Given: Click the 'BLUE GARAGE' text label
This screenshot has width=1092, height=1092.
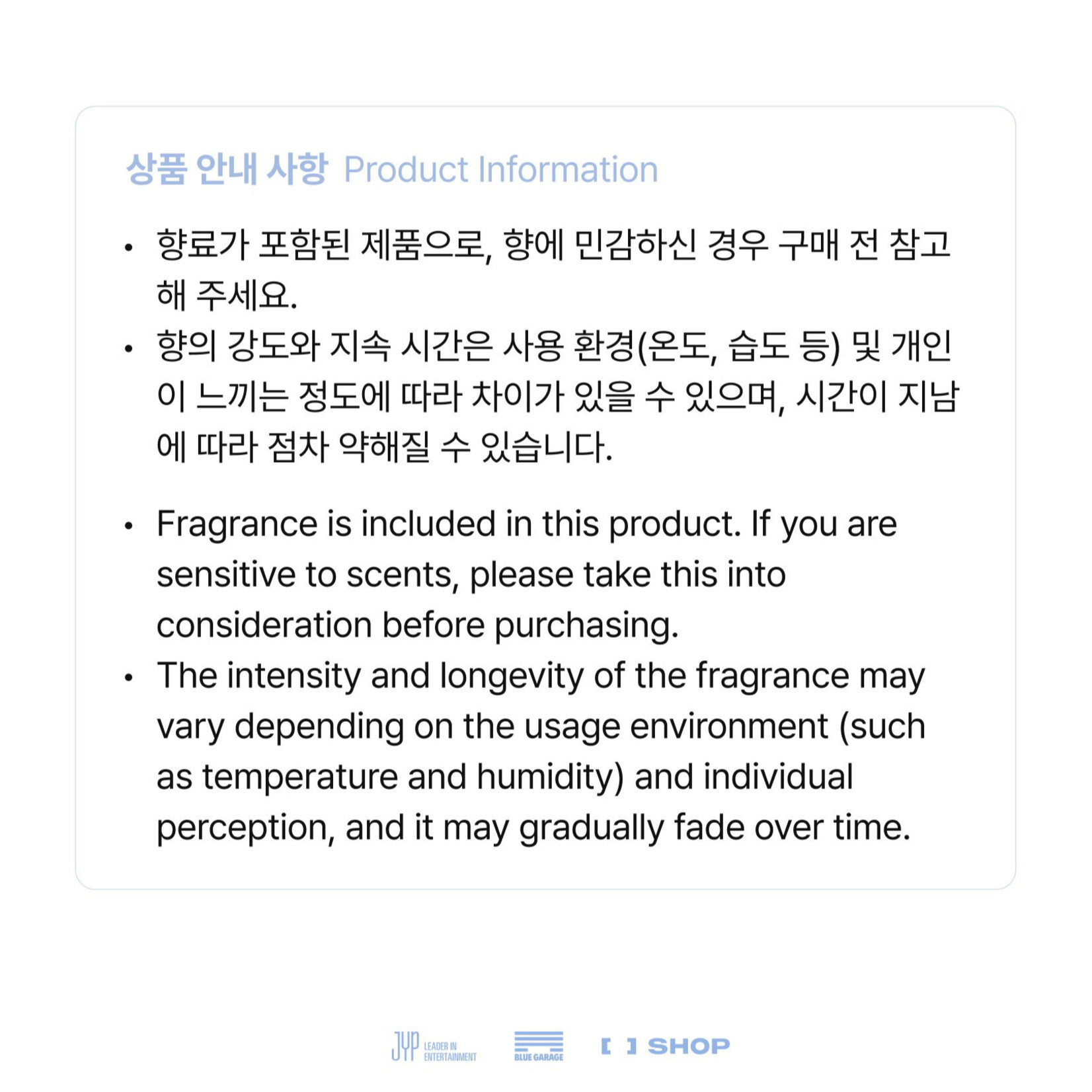Looking at the screenshot, I should (539, 1057).
